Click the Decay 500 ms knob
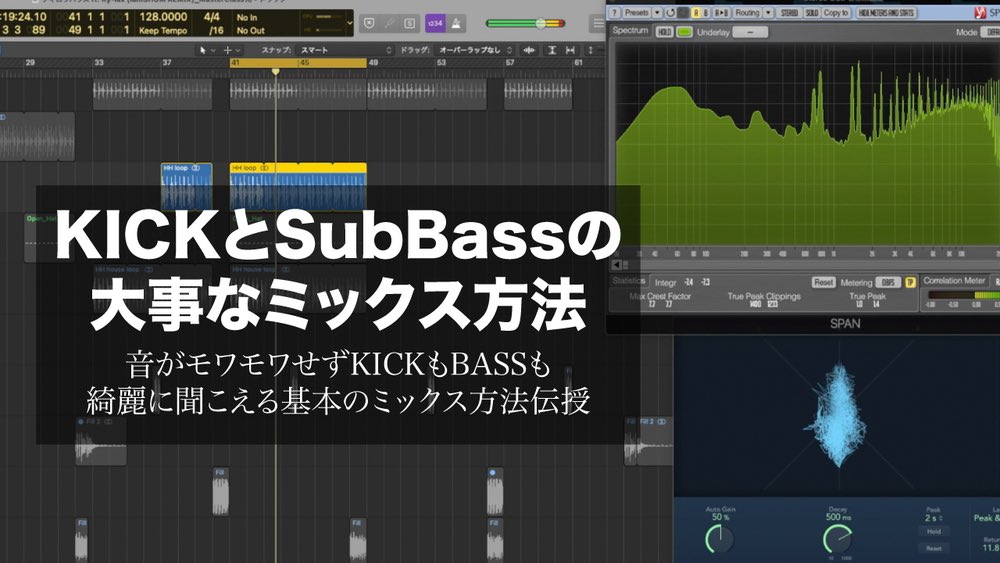The width and height of the screenshot is (1000, 563). pos(837,539)
